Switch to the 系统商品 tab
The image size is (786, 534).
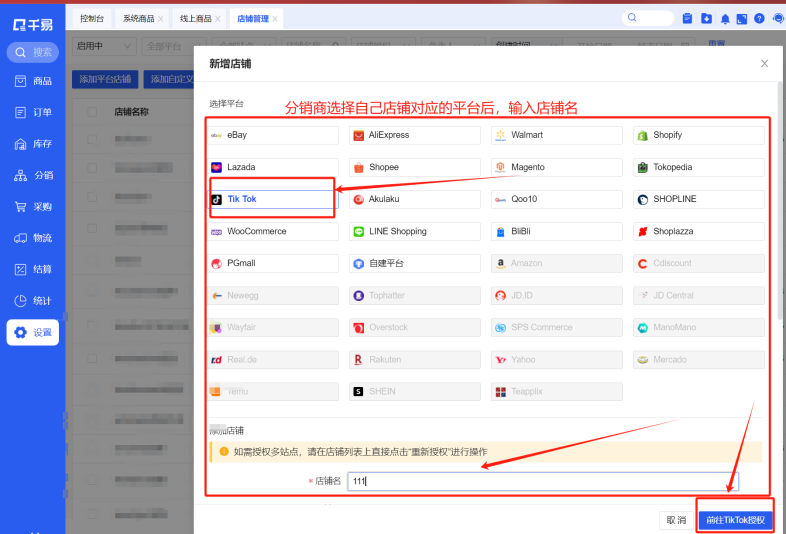point(139,19)
